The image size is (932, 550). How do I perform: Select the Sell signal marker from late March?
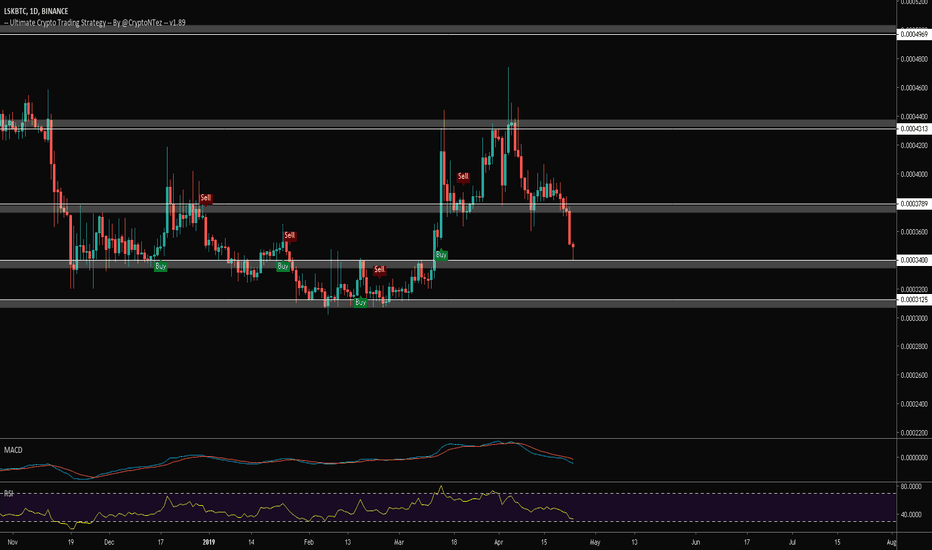point(463,177)
